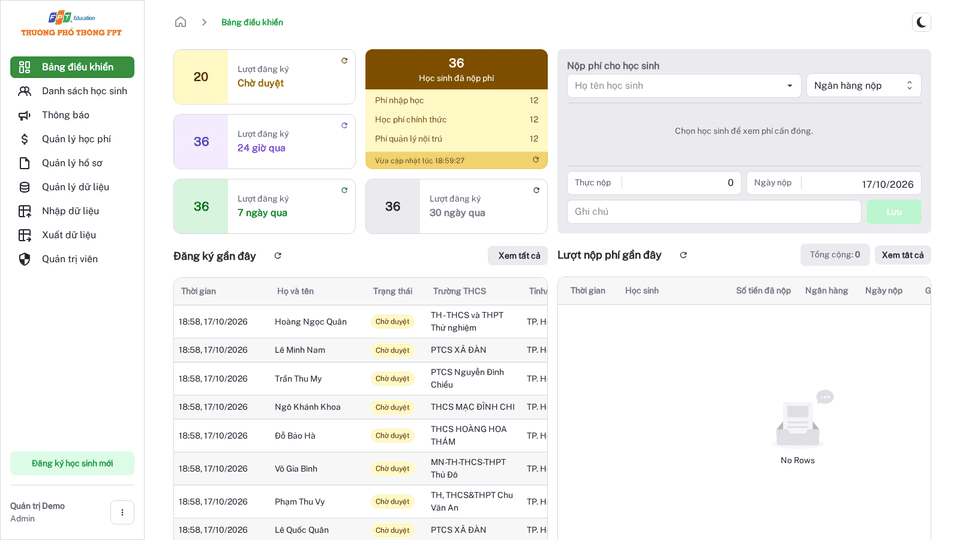Click Xem tất cả for Lượt nộp phí

coord(902,255)
